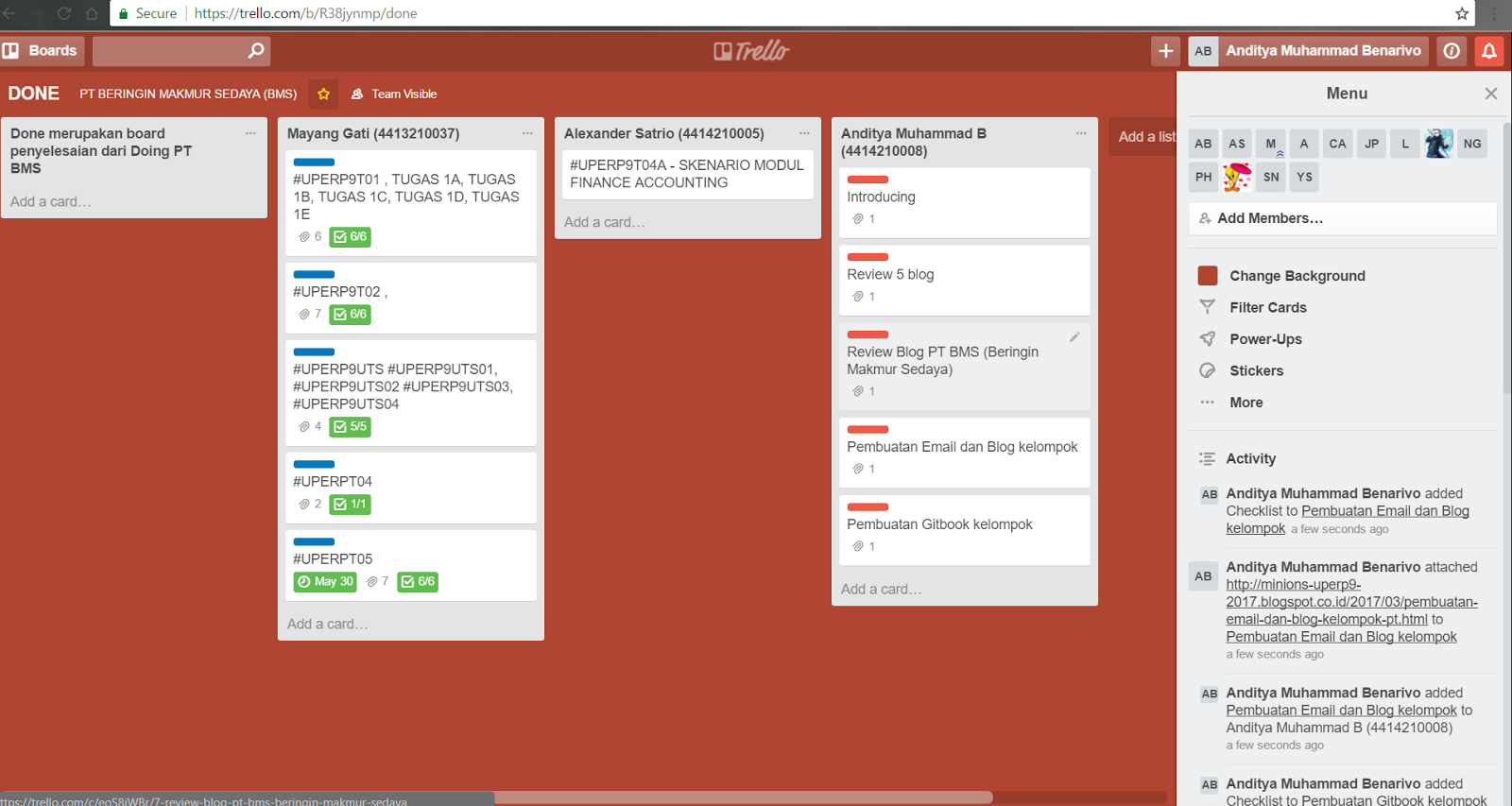The width and height of the screenshot is (1512, 806).
Task: Click the cartoon bird member avatar
Action: pos(1237,177)
